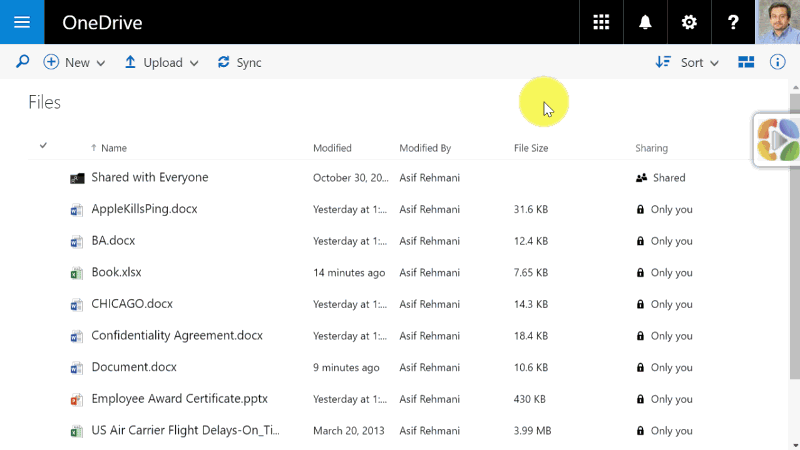Click the search magnifier icon
The height and width of the screenshot is (450, 800).
(22, 62)
